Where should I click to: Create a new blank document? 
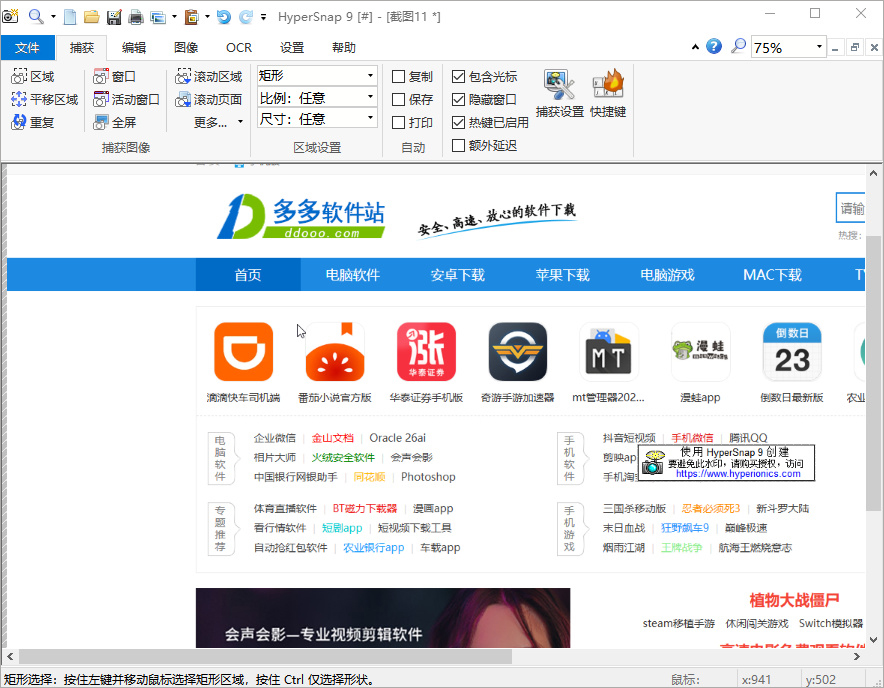point(70,17)
